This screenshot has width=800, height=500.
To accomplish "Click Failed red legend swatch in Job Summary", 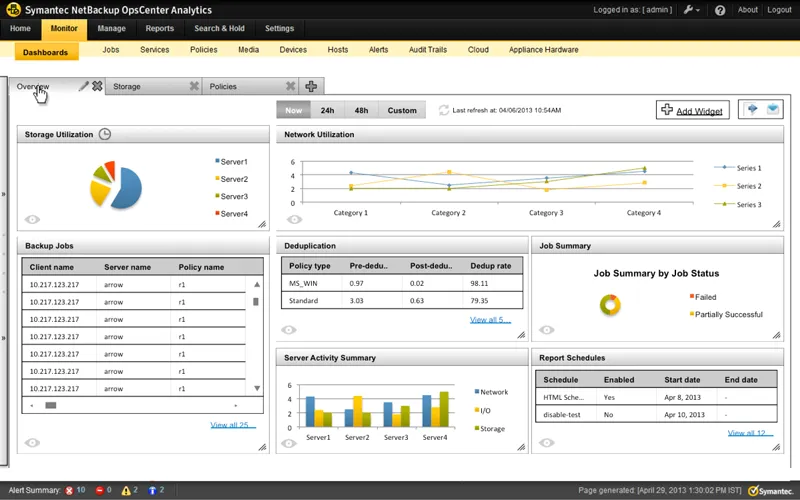I will click(692, 296).
